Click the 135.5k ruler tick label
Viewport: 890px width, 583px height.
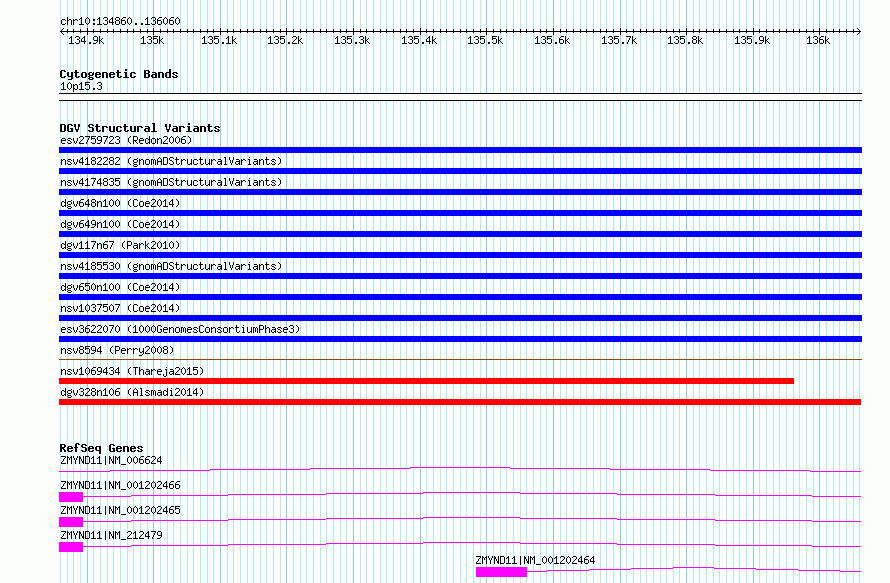tap(485, 40)
